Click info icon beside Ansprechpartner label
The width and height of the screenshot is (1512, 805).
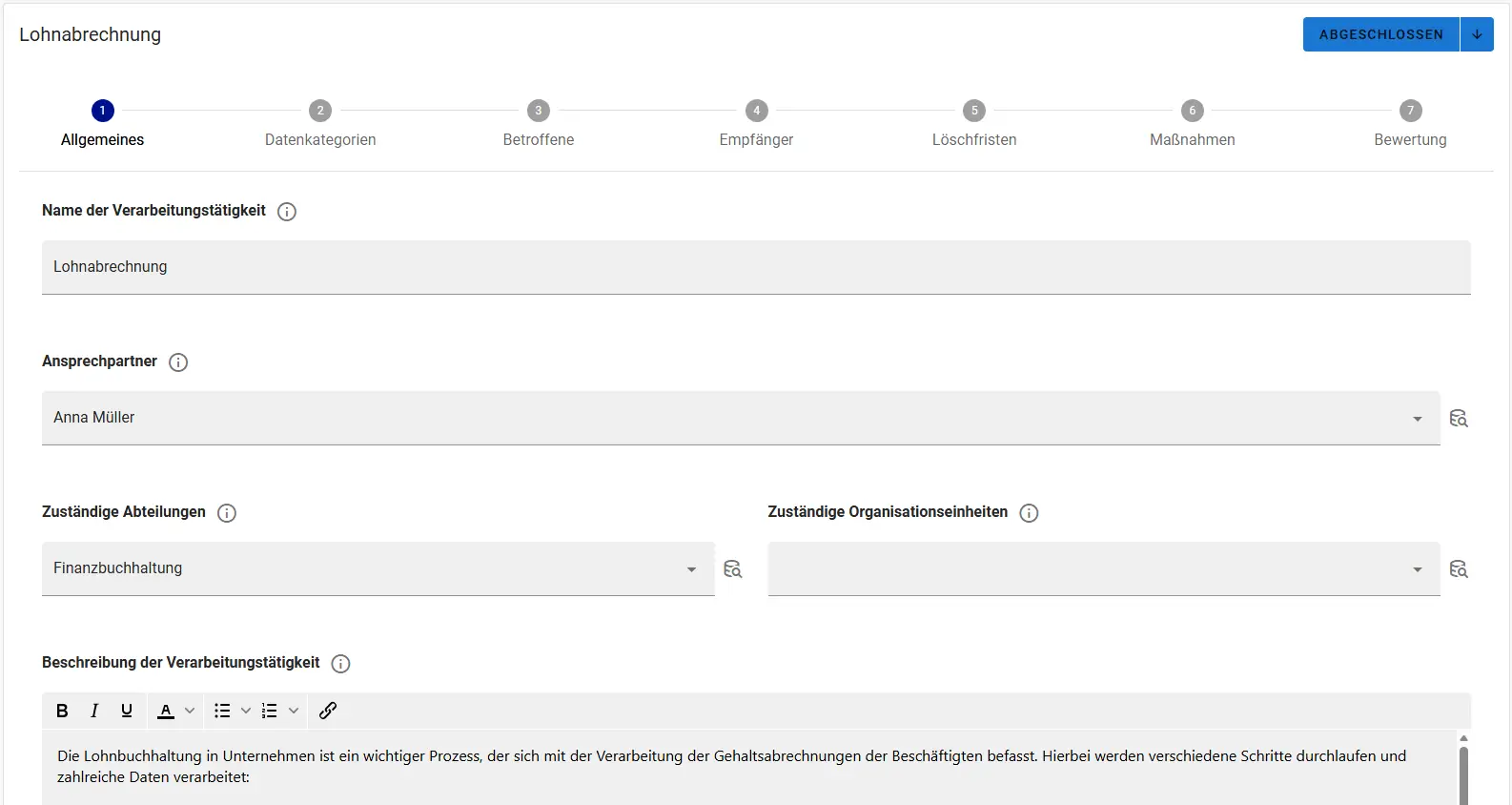click(178, 362)
